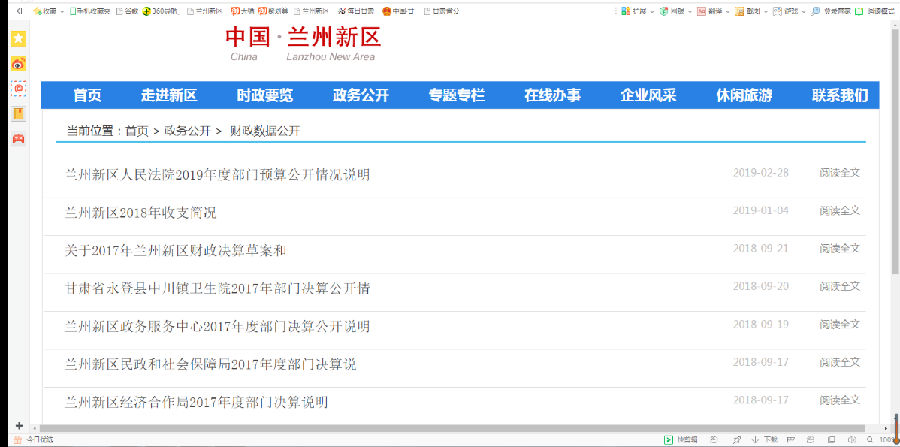Open the 政务公开 navigation menu item
The image size is (900, 447).
point(360,96)
